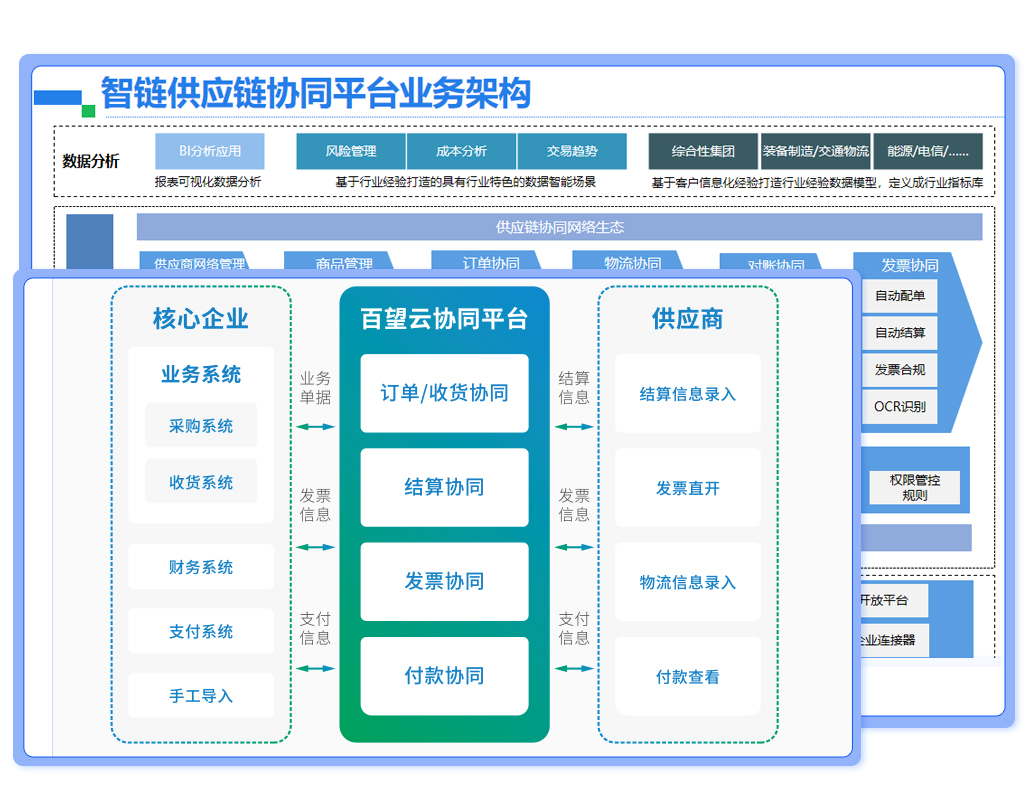This screenshot has height=792, width=1033.
Task: Select the 供应商 heading
Action: click(688, 319)
